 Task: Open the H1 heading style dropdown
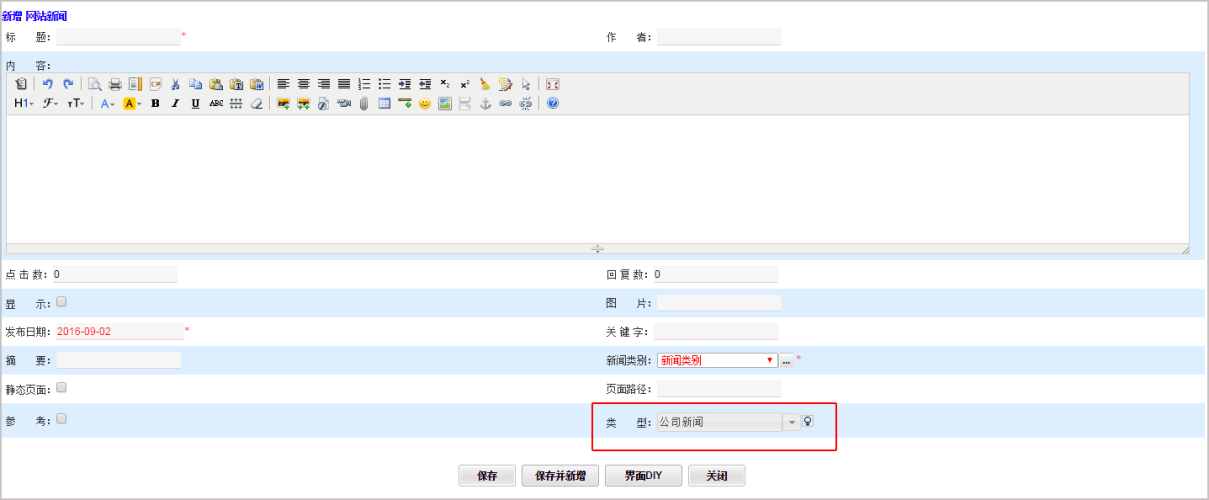pos(24,103)
